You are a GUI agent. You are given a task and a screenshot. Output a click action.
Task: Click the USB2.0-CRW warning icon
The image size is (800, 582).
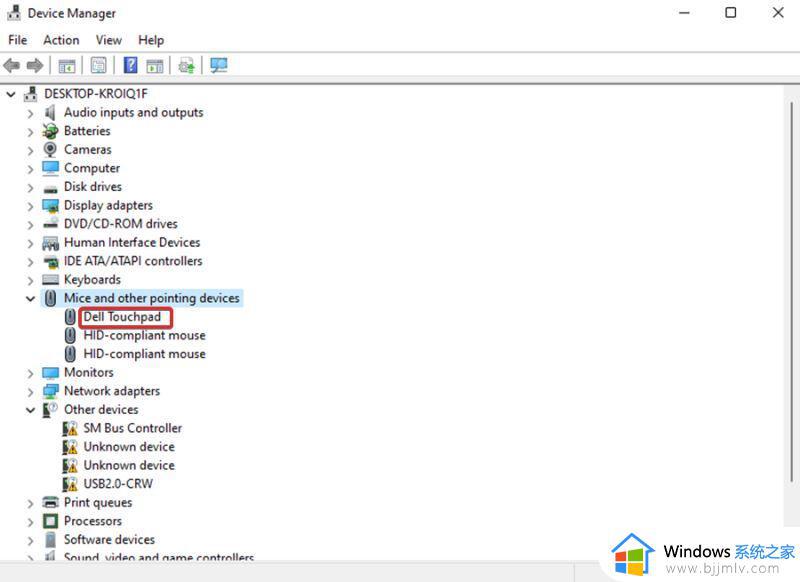point(70,484)
